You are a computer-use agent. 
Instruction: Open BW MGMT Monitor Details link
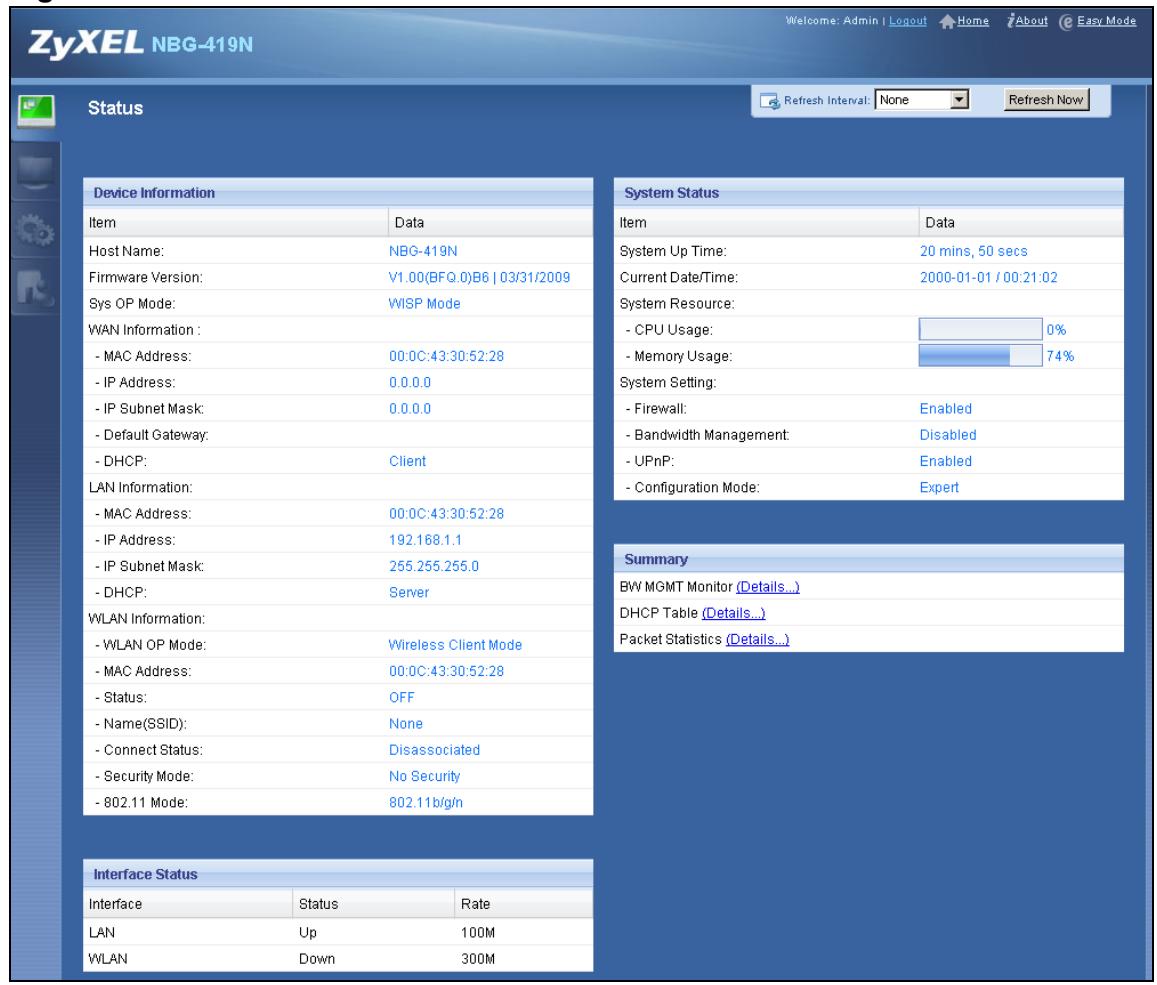[767, 587]
